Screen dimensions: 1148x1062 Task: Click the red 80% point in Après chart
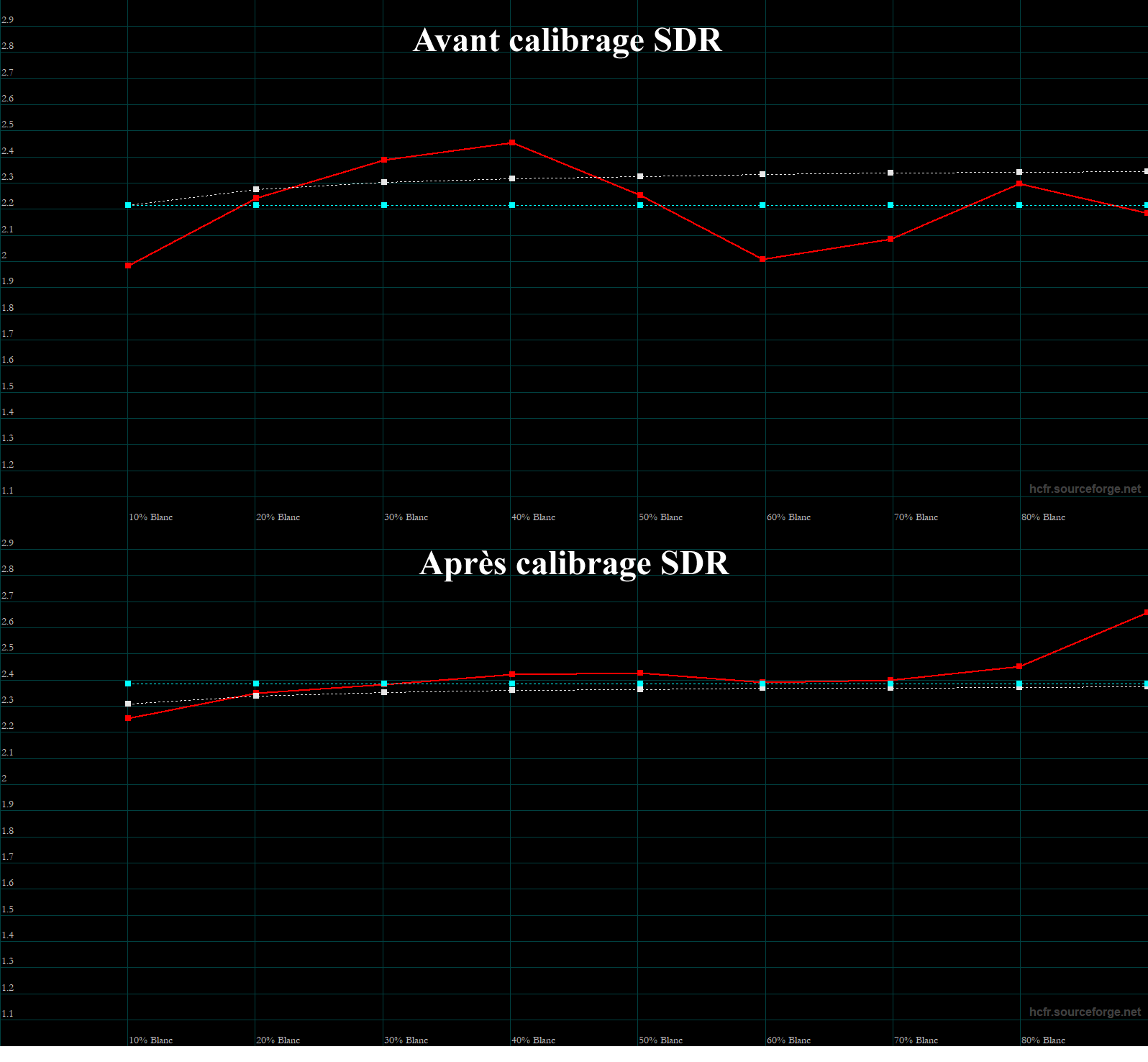[1019, 666]
